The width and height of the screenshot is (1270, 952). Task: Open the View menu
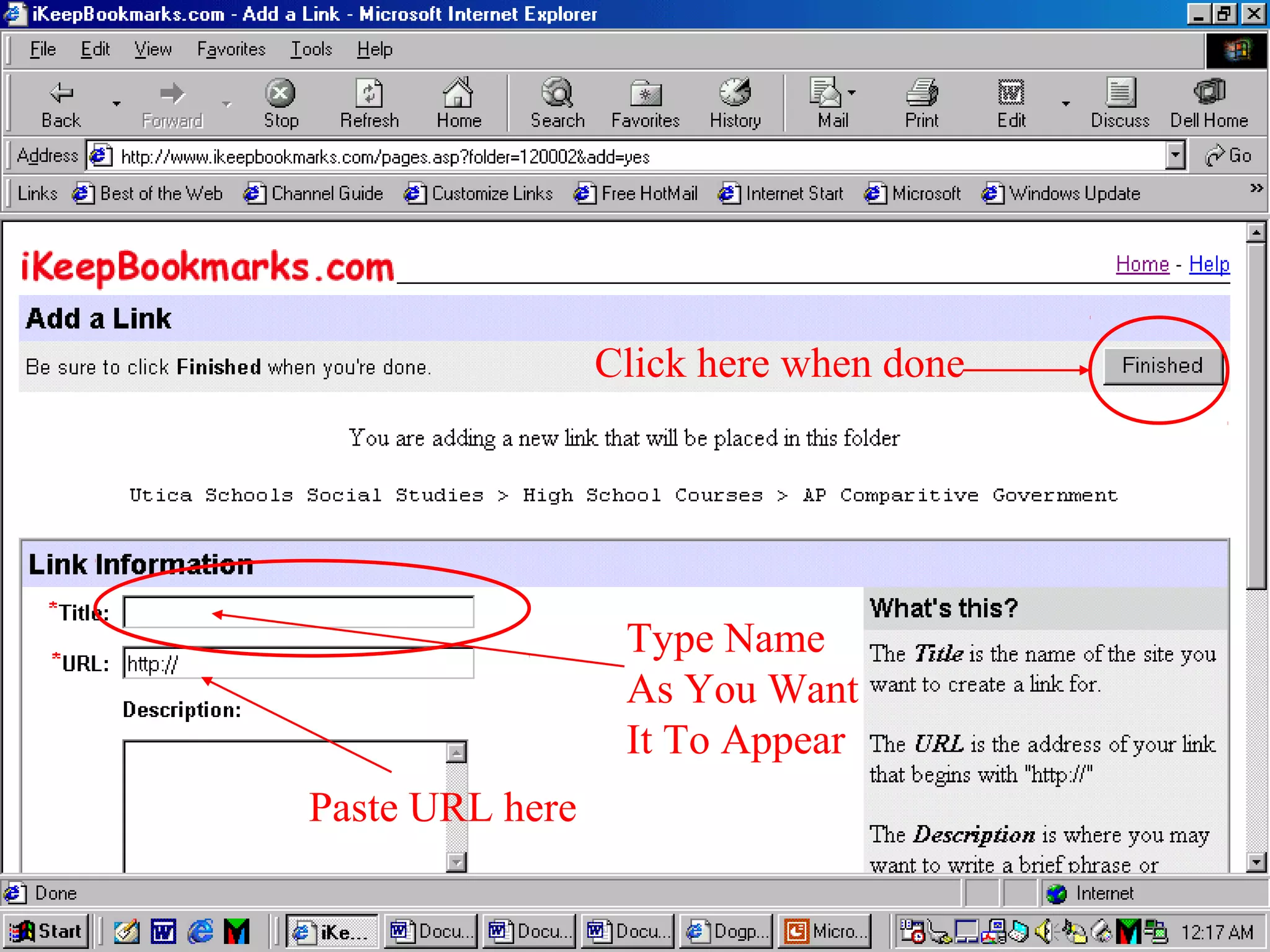tap(153, 49)
